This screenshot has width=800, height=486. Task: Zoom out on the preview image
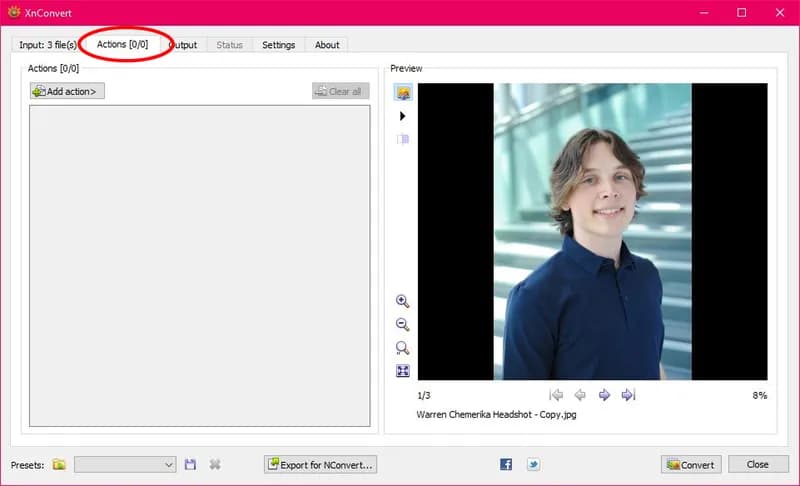click(x=403, y=324)
